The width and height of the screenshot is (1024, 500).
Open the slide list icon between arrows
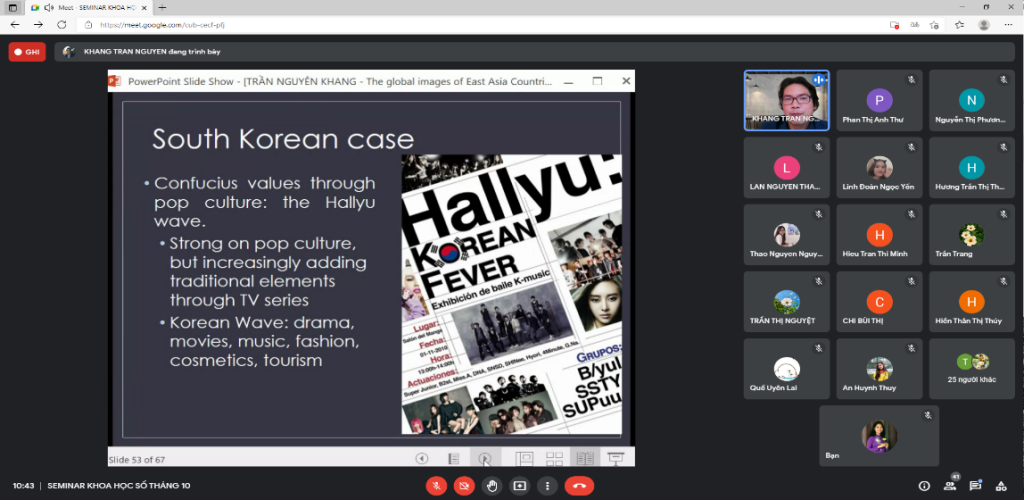click(x=454, y=459)
